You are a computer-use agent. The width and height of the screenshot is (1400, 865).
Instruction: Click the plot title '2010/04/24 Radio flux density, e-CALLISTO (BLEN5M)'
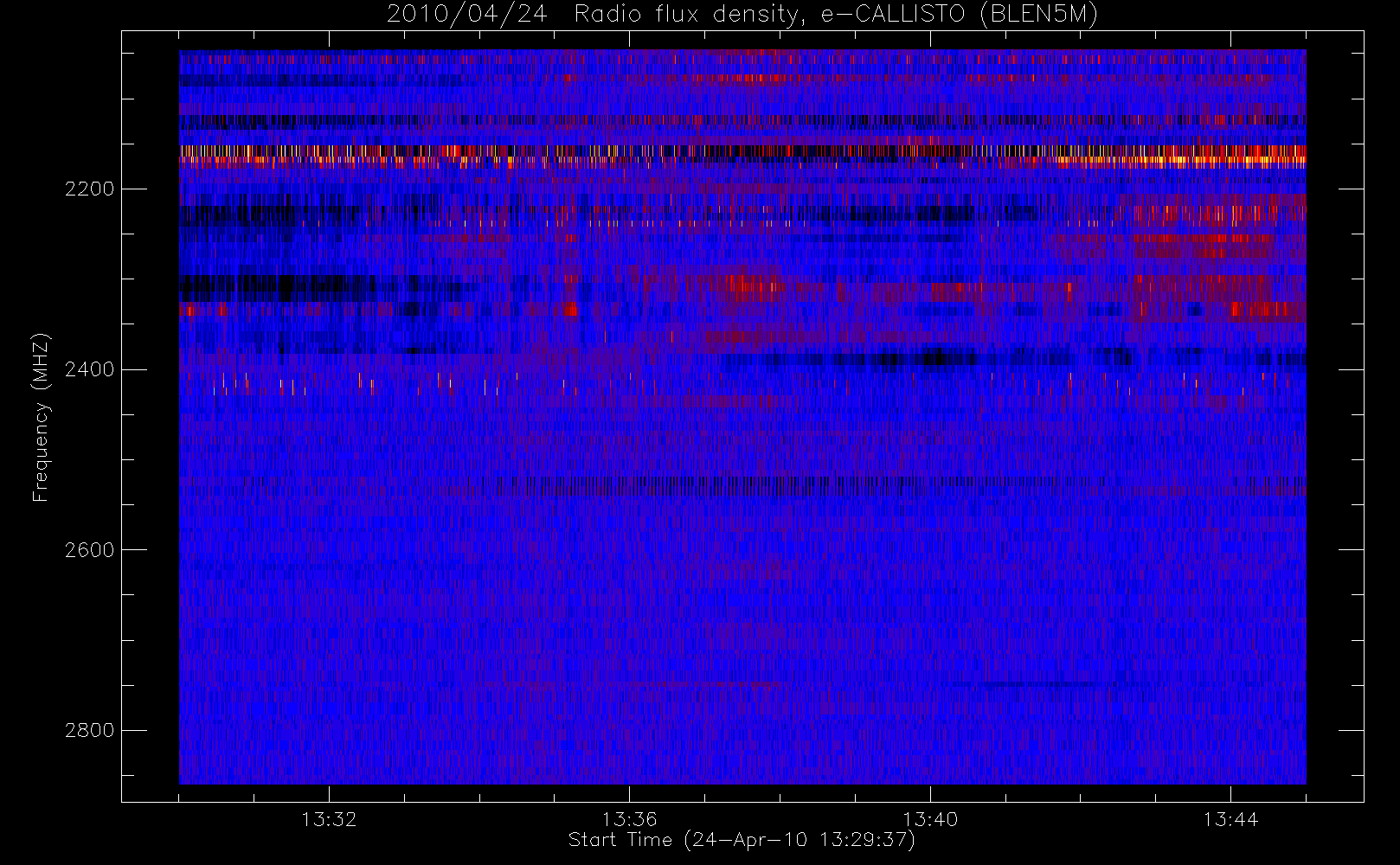(742, 14)
